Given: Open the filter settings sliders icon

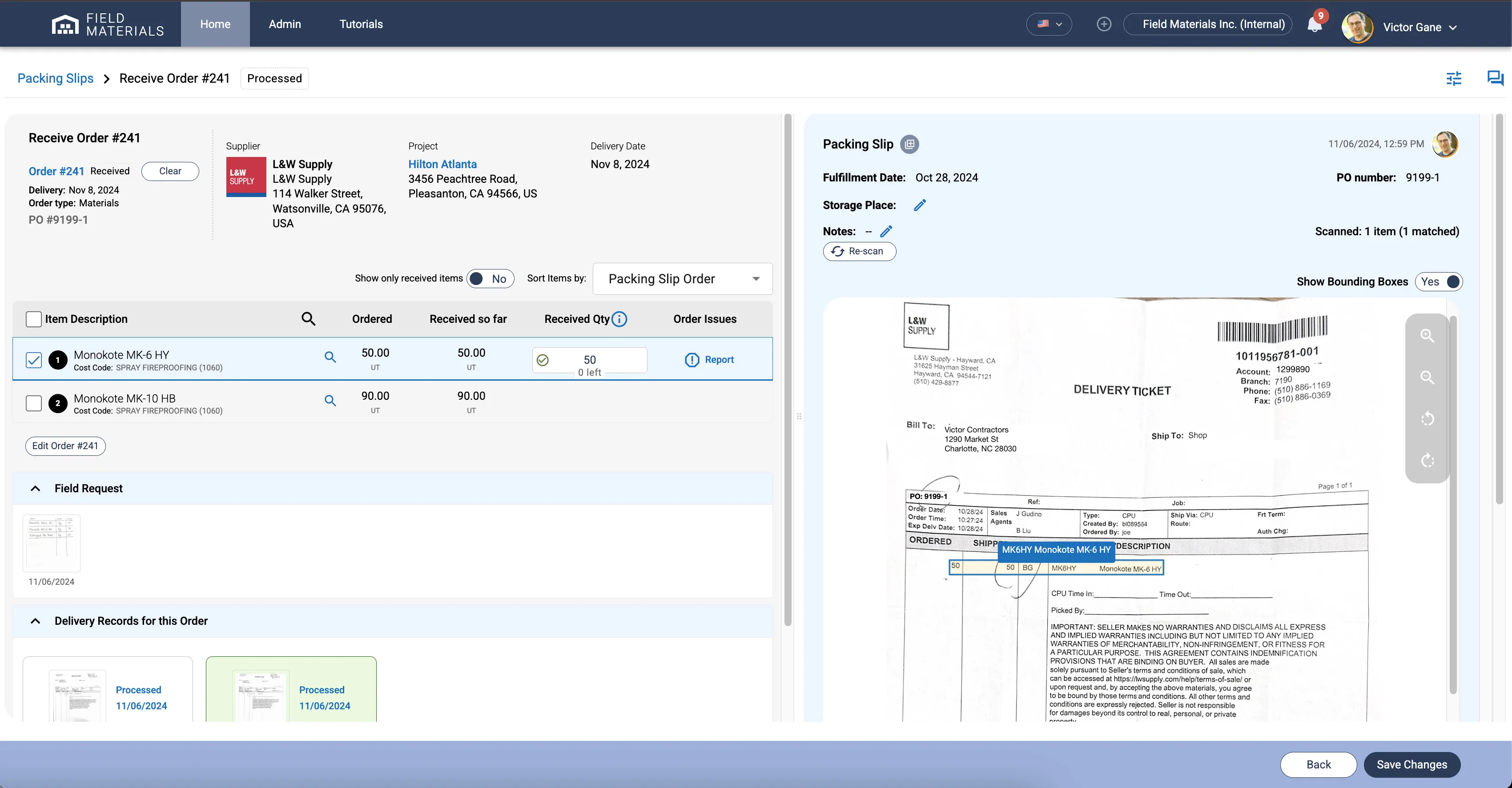Looking at the screenshot, I should tap(1453, 78).
